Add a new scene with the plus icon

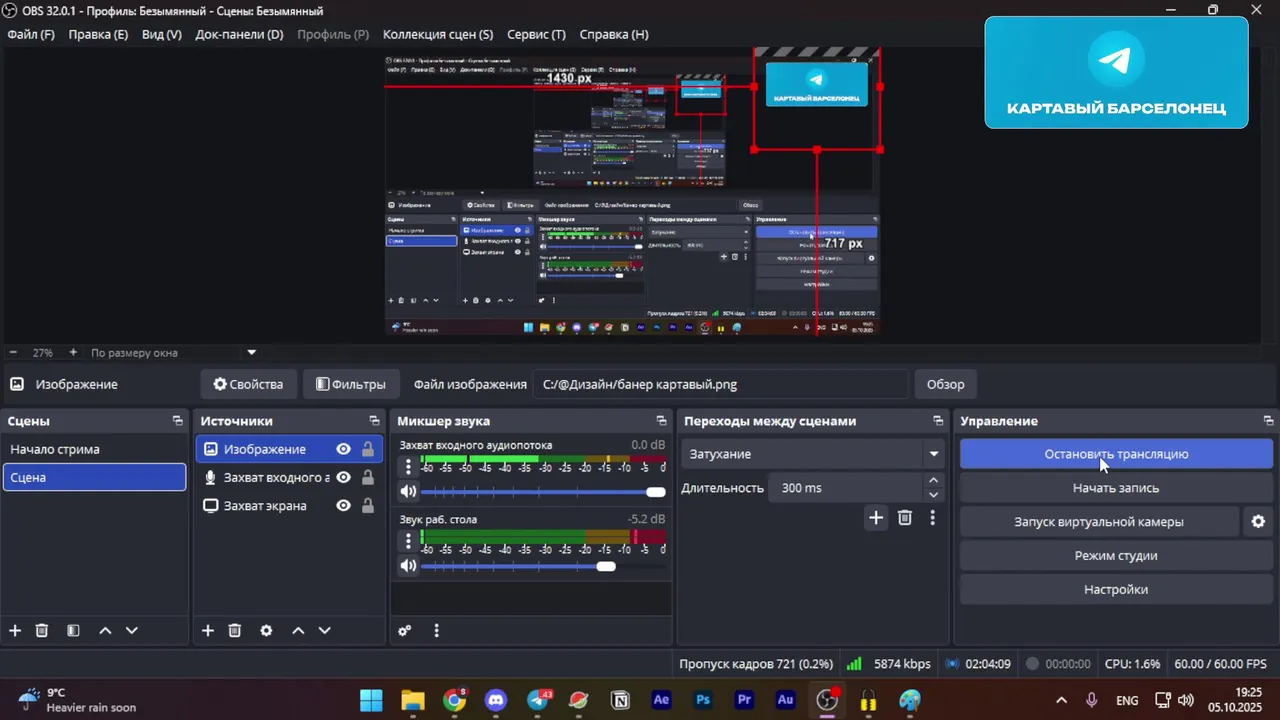[15, 631]
